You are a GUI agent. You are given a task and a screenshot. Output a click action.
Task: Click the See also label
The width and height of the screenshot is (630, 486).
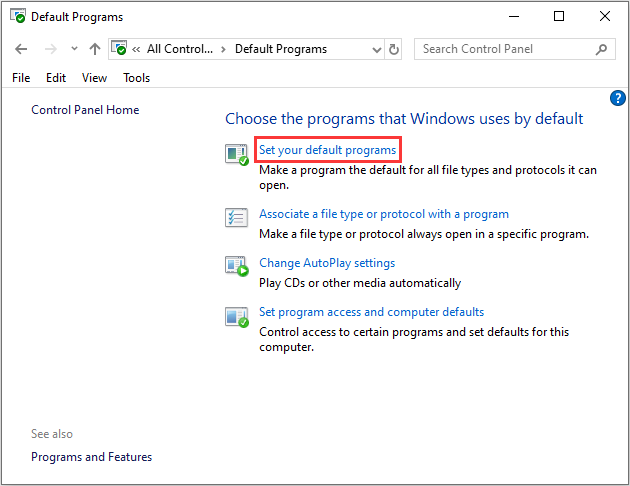click(52, 434)
